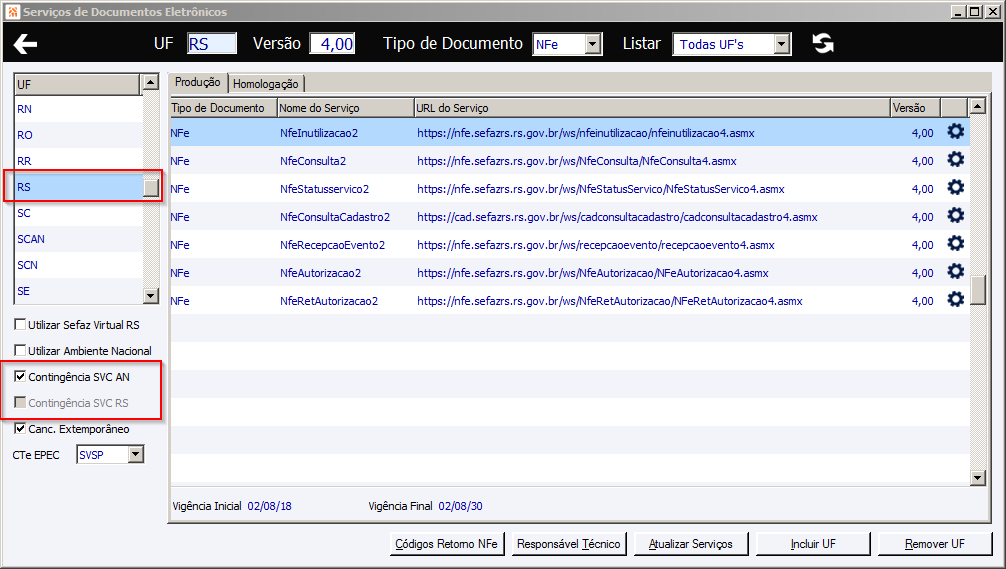Click Incluir UF button
The image size is (1006, 569).
[x=813, y=544]
